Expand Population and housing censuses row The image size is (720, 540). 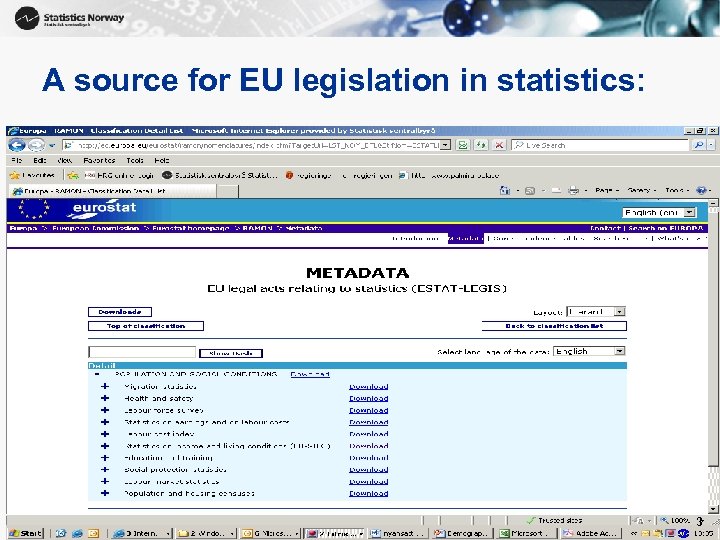pos(105,493)
